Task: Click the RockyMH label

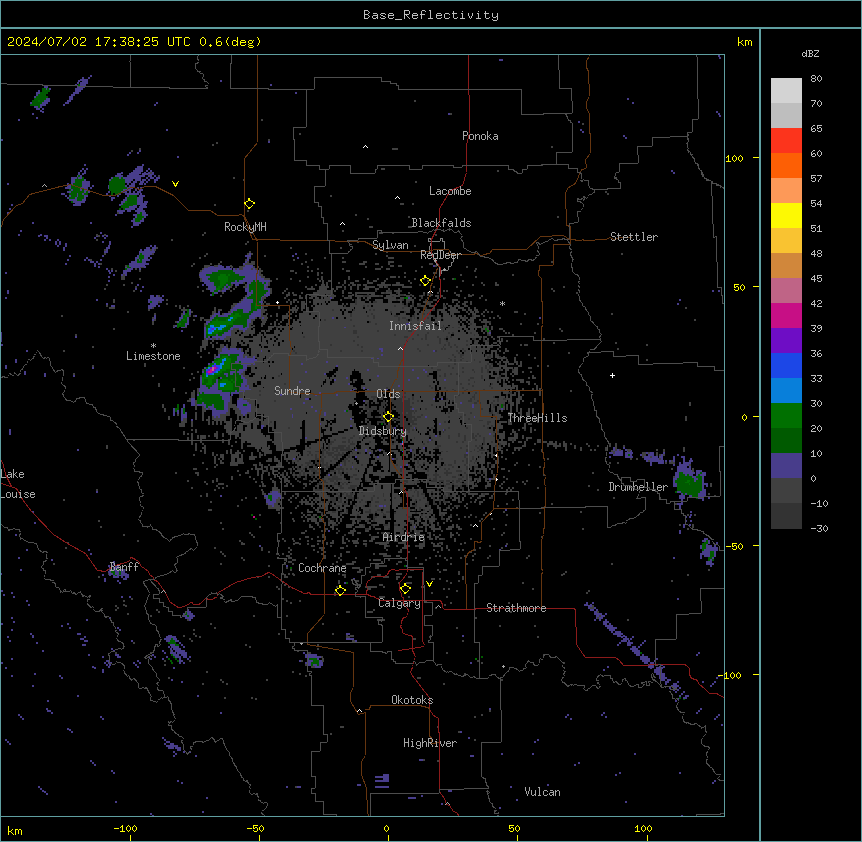Action: click(x=245, y=227)
